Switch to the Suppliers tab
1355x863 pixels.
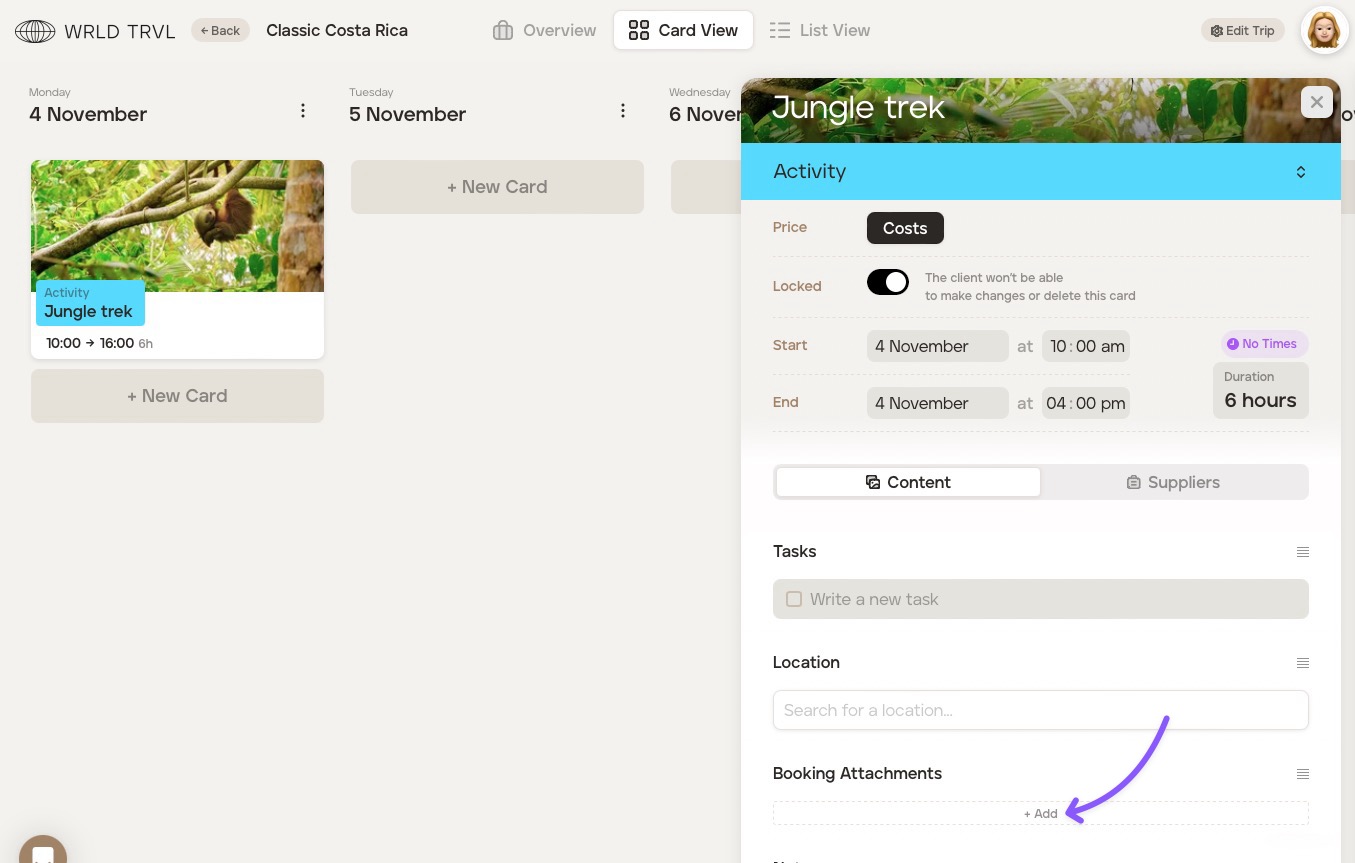pyautogui.click(x=1174, y=482)
